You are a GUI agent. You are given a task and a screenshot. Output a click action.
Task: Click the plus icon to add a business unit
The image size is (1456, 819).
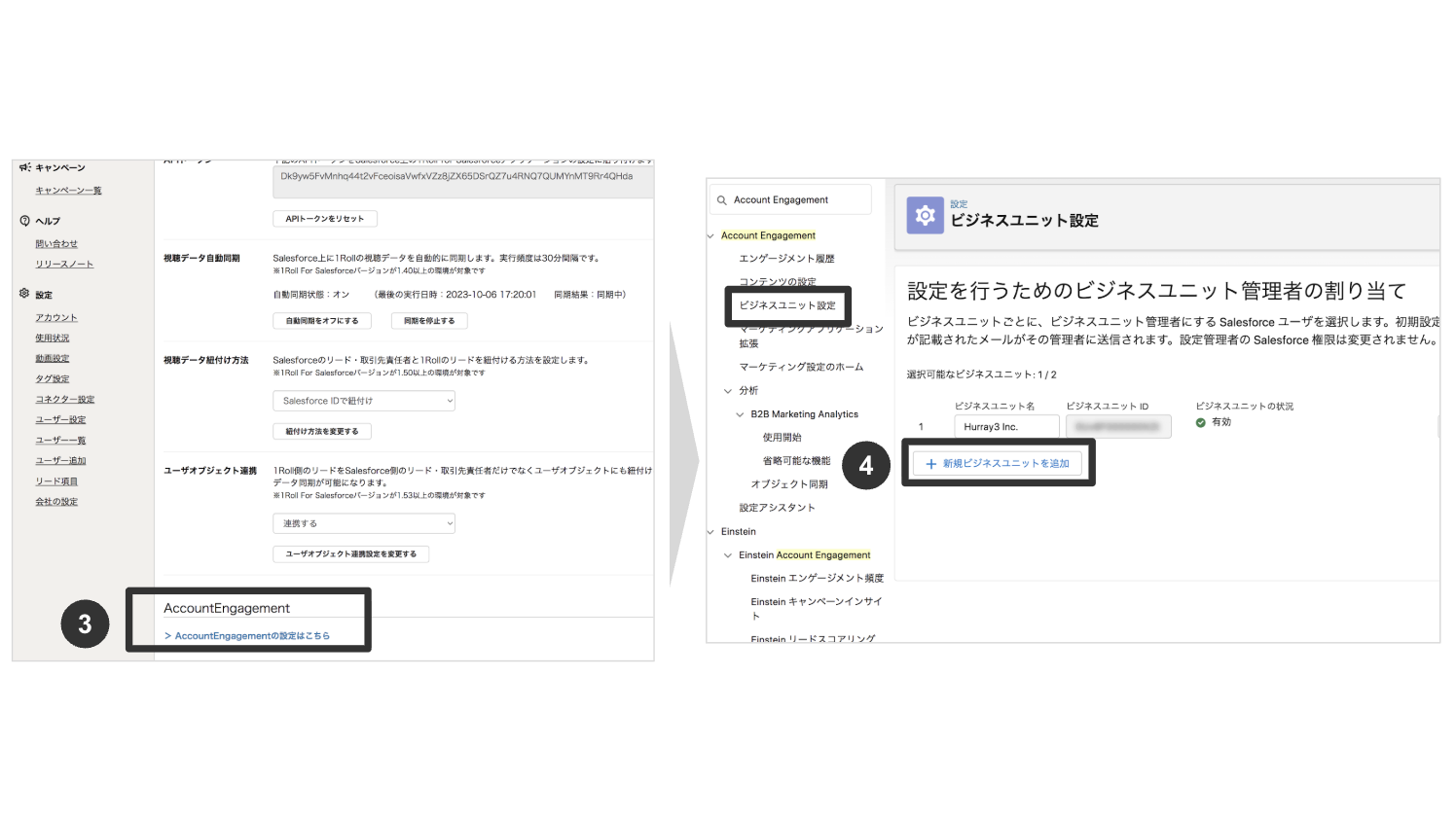pos(933,463)
